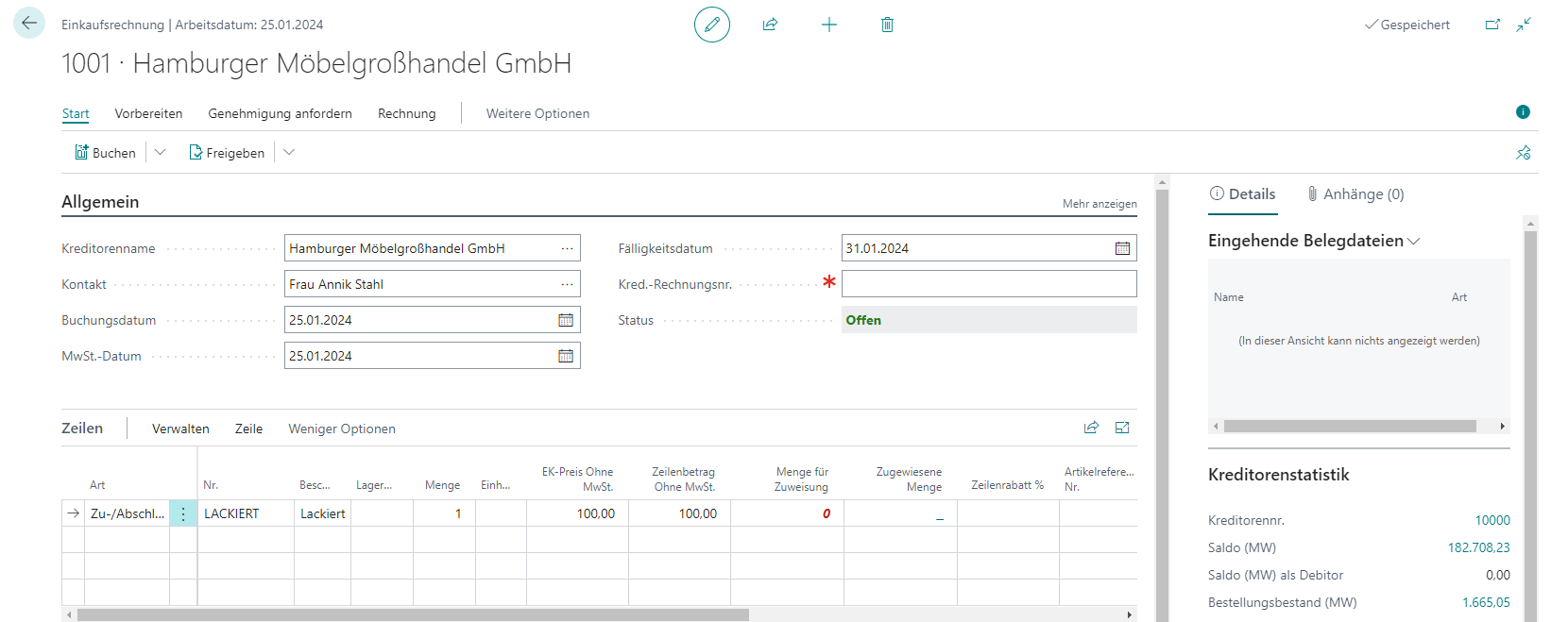Click into Kred.-Rechnungsnr. field
Image resolution: width=1568 pixels, height=622 pixels.
(989, 284)
